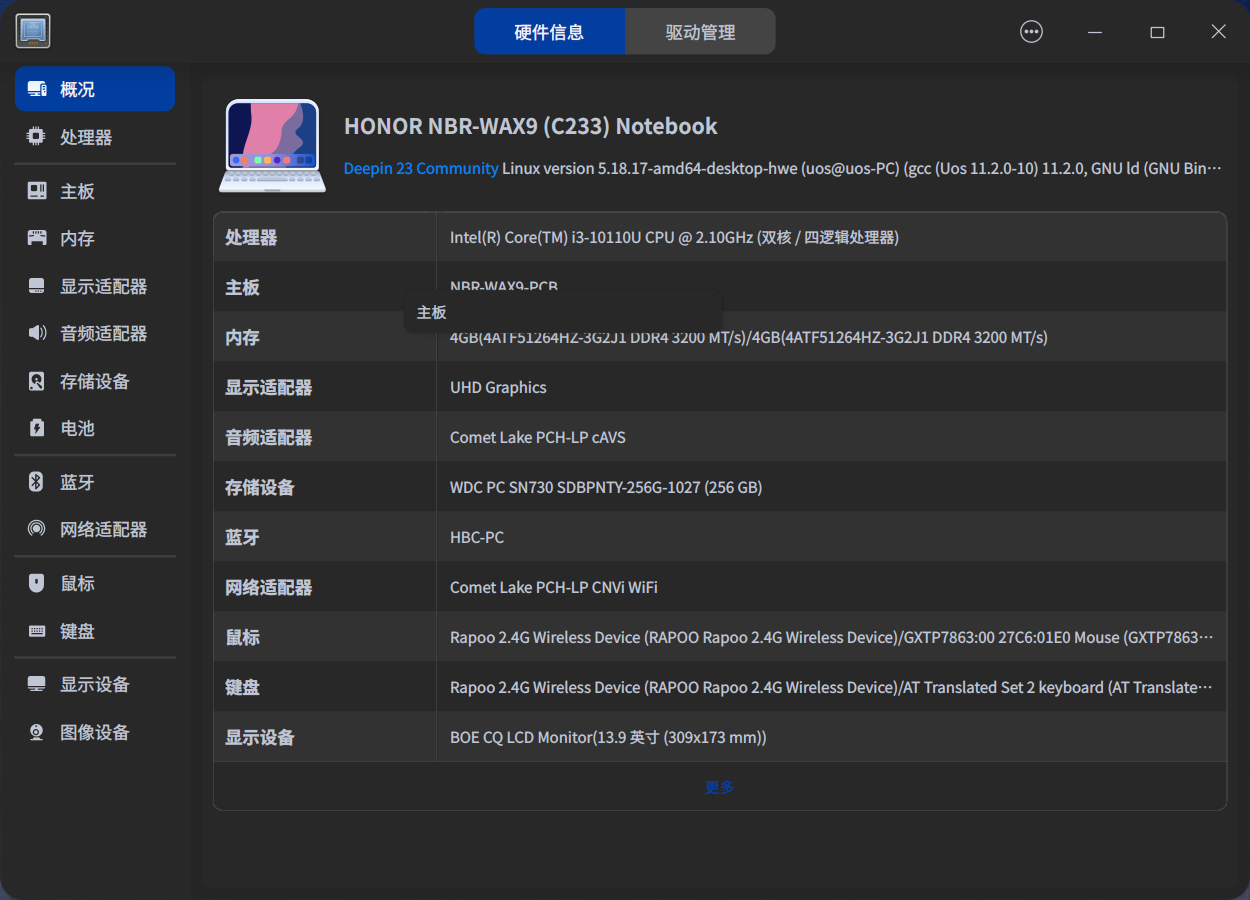The image size is (1250, 900).
Task: Click the 内存 row label in the table
Action: click(242, 337)
